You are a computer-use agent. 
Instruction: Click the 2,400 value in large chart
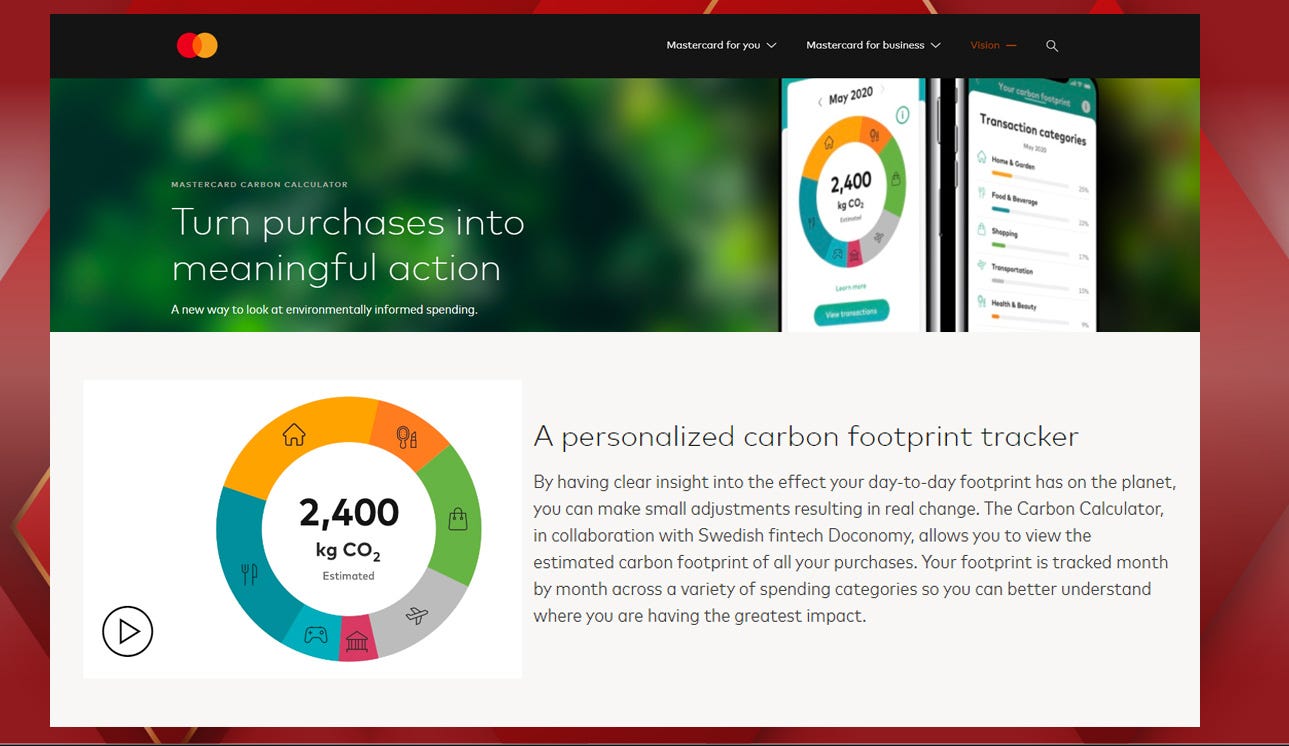pyautogui.click(x=349, y=513)
